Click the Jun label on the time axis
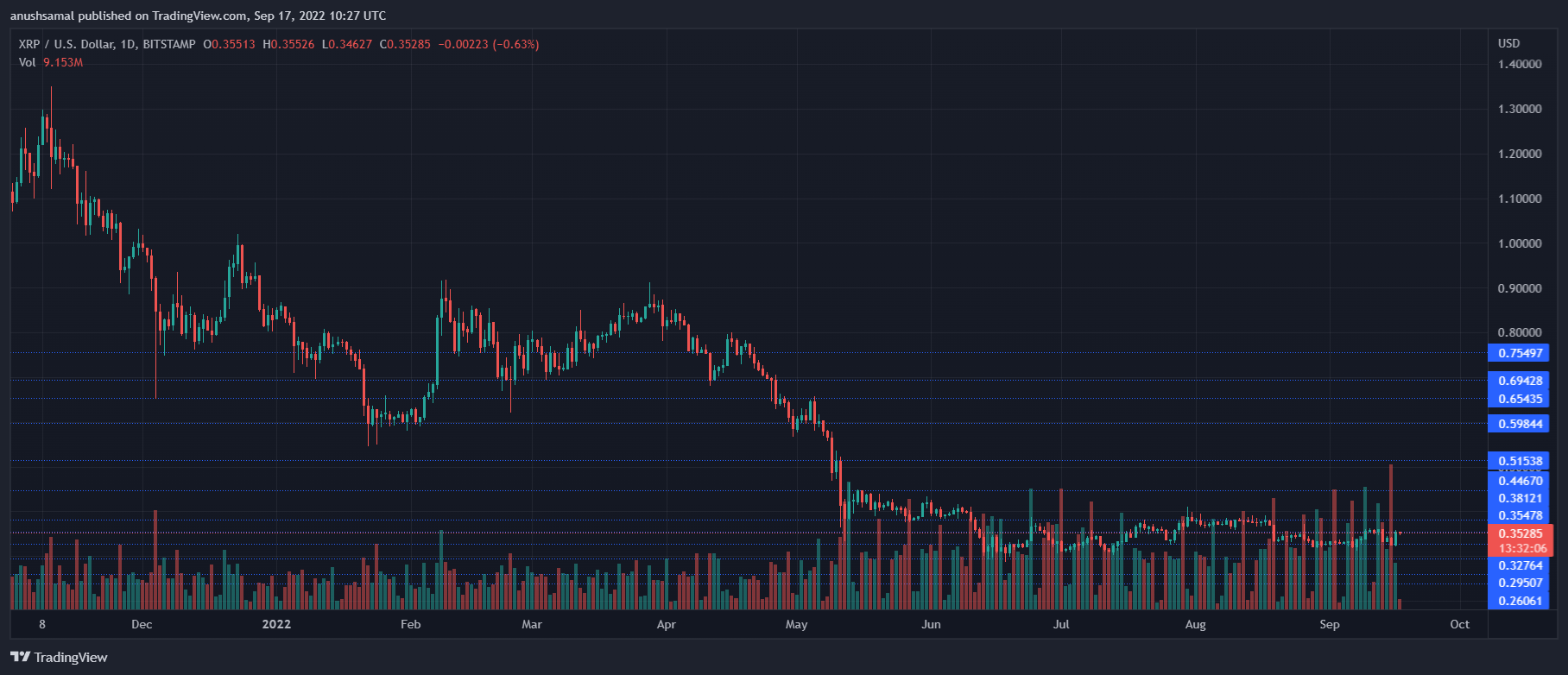 click(931, 624)
